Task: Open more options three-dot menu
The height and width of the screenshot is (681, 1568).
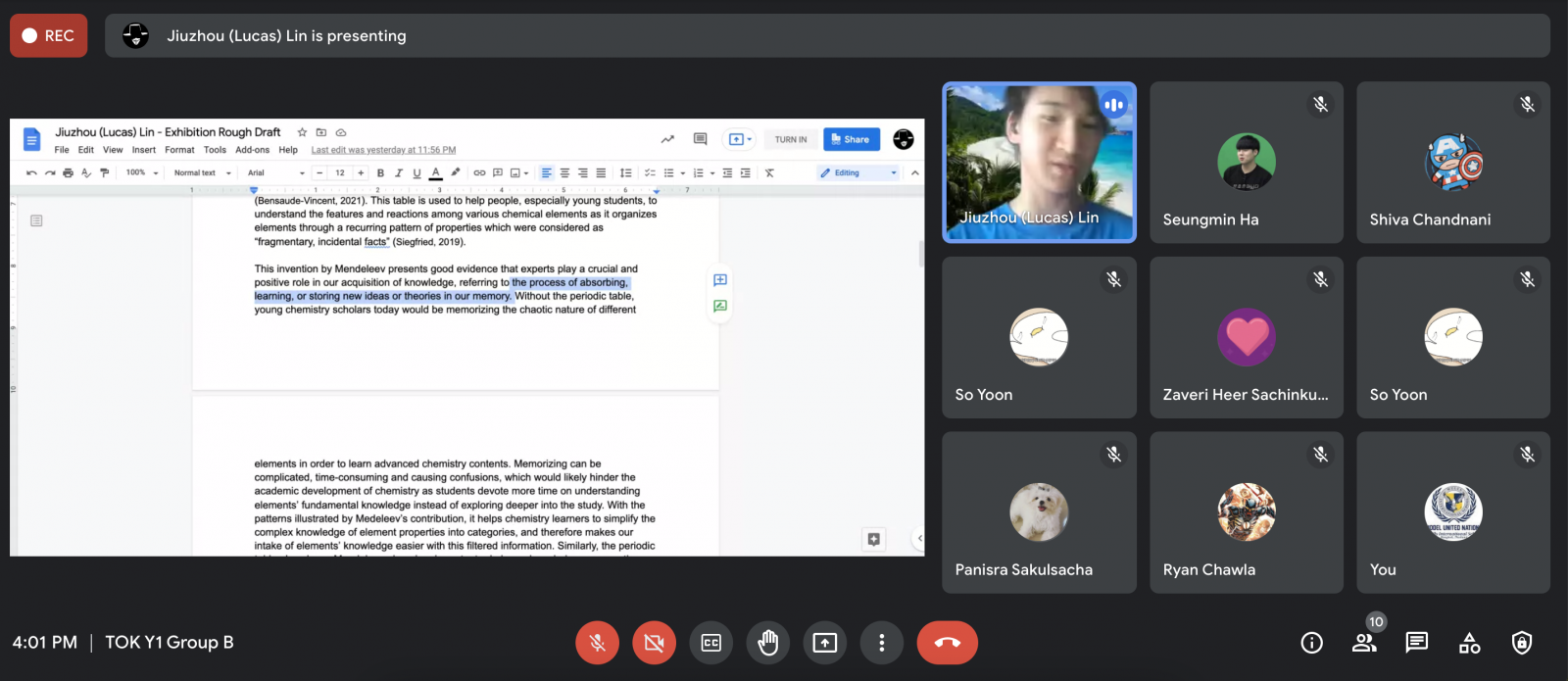Action: (882, 643)
